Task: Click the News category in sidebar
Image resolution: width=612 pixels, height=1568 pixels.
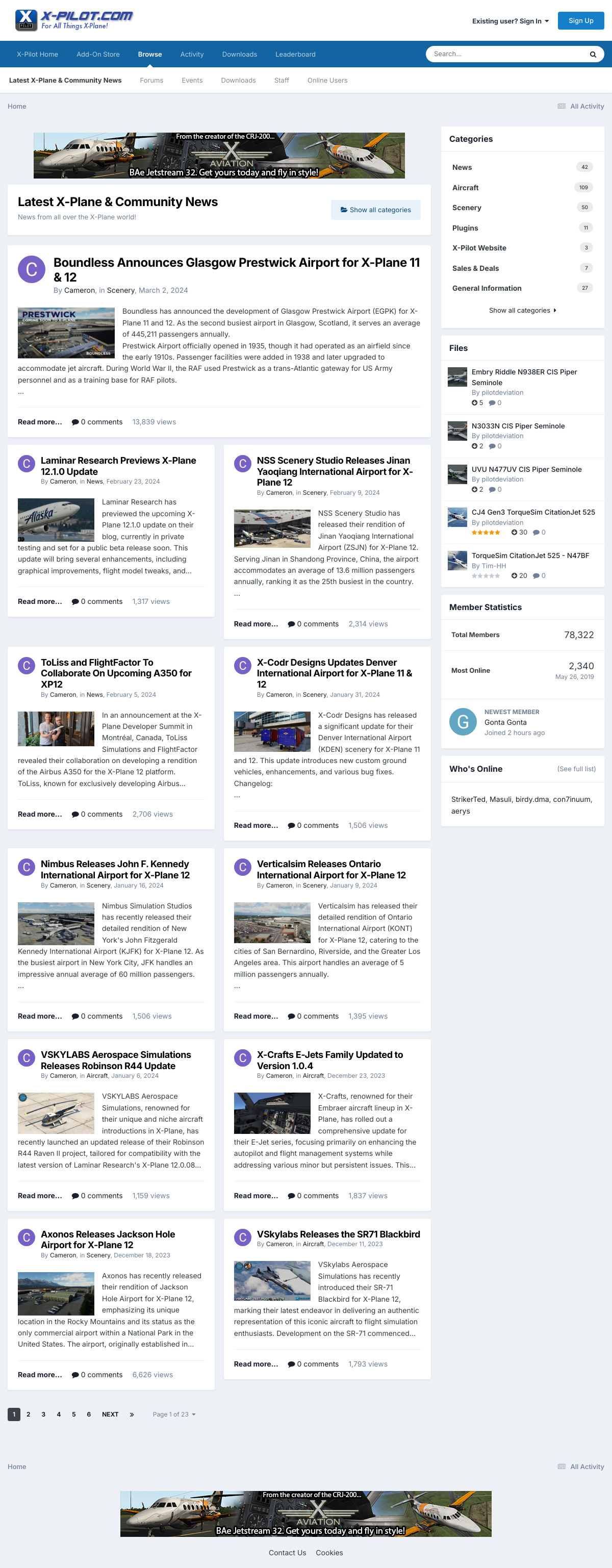Action: [462, 167]
